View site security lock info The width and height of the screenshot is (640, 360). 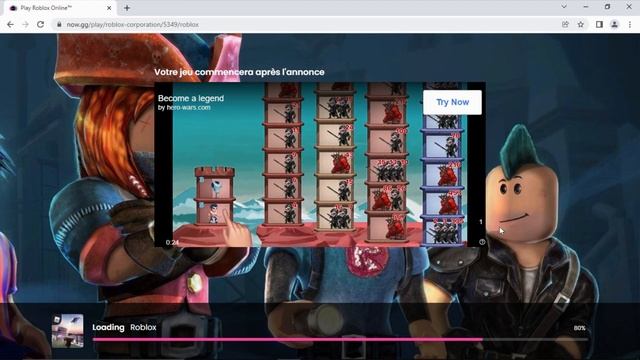coord(59,24)
